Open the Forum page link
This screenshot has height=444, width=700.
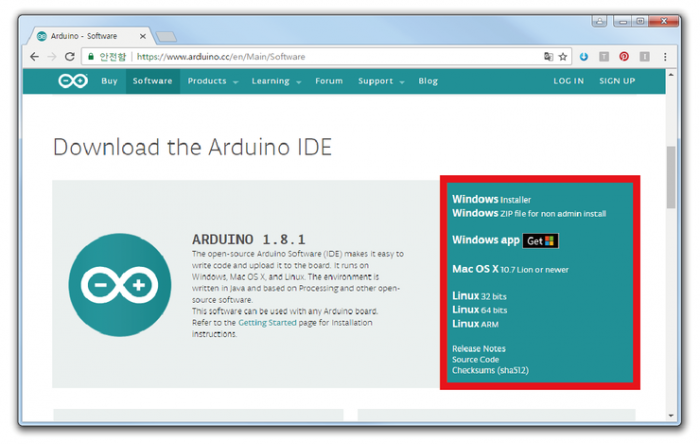pyautogui.click(x=329, y=81)
